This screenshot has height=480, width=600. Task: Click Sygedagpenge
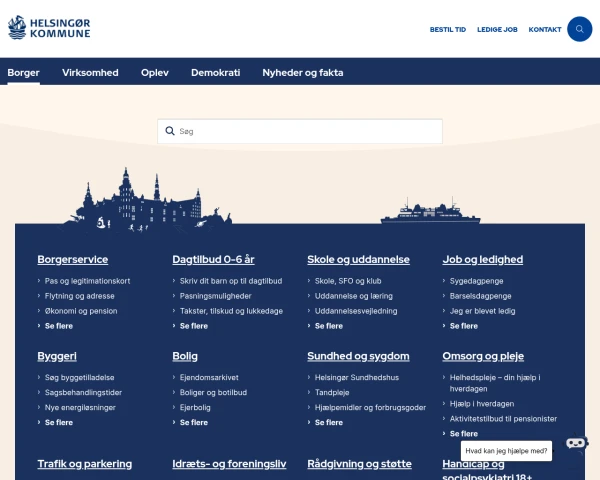(x=476, y=281)
